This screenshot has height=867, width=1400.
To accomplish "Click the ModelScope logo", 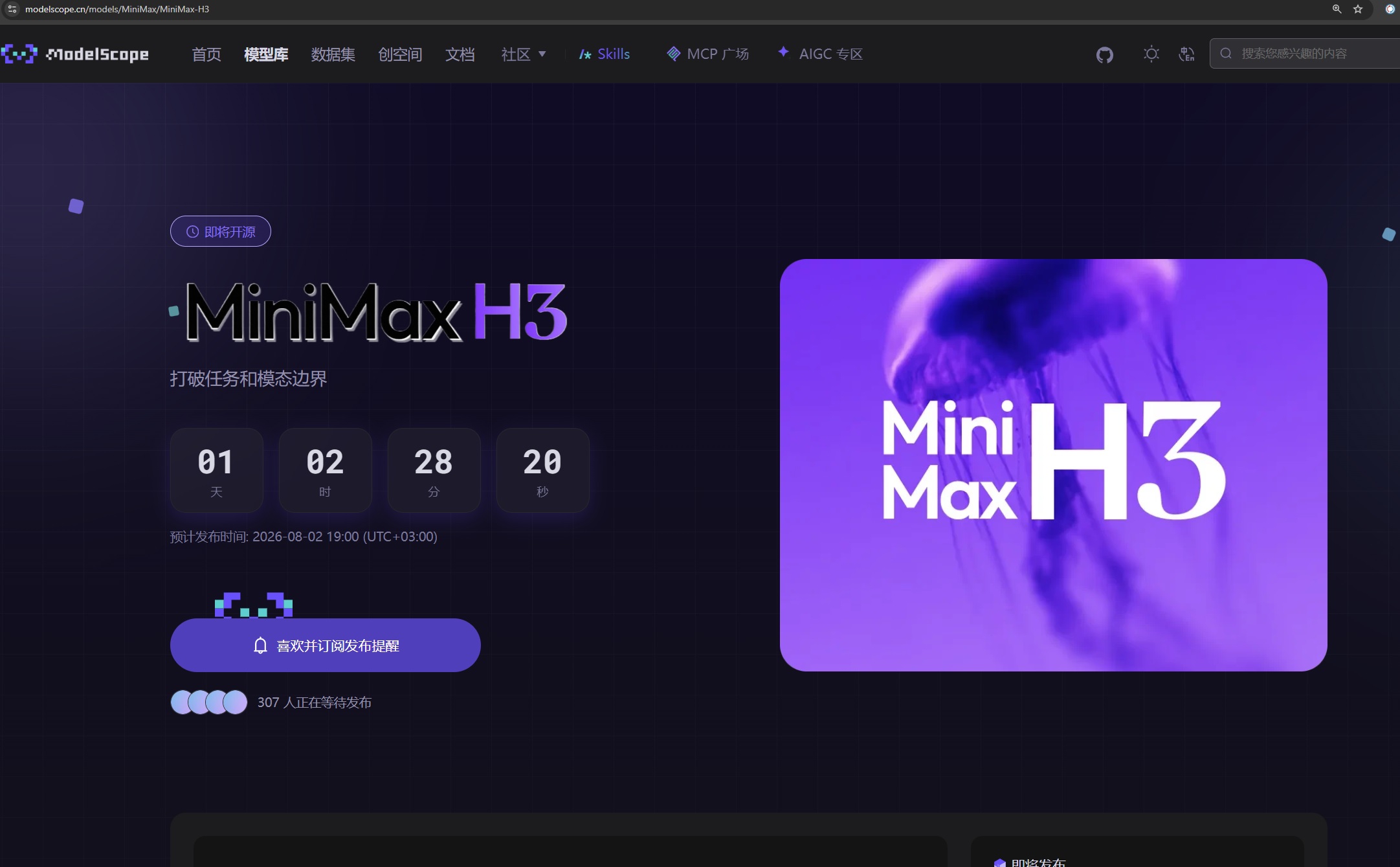I will coord(75,54).
